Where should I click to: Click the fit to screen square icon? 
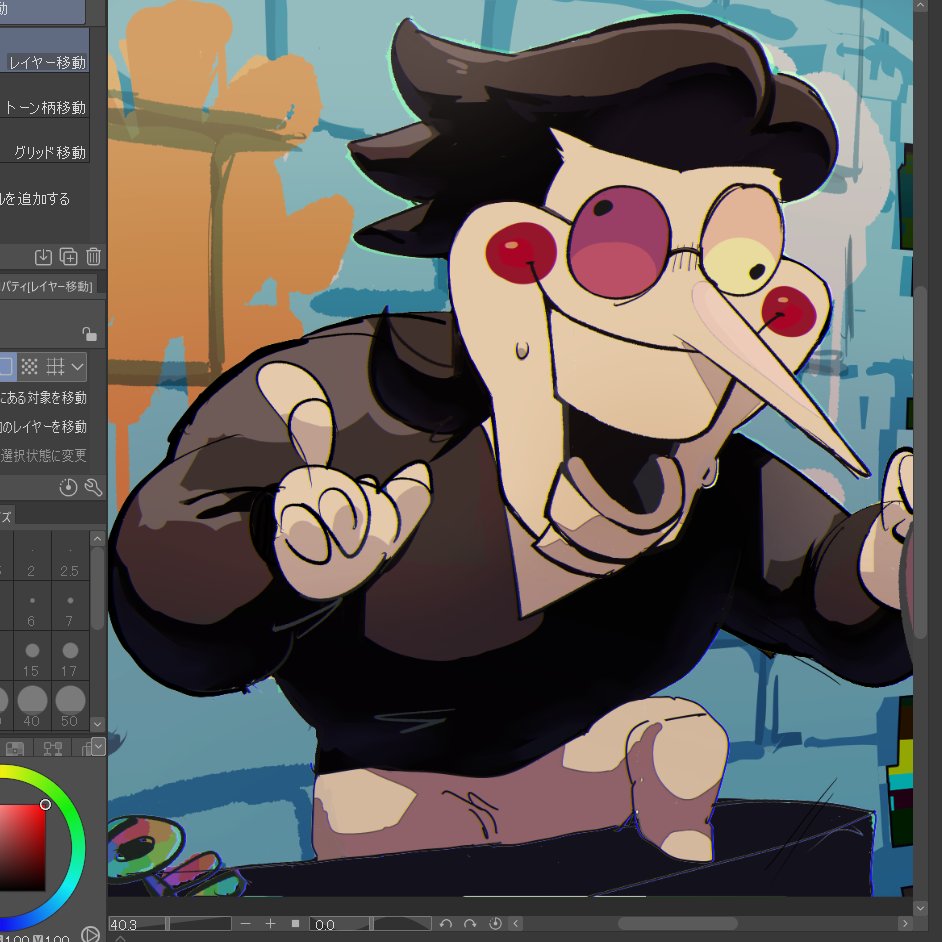point(296,923)
